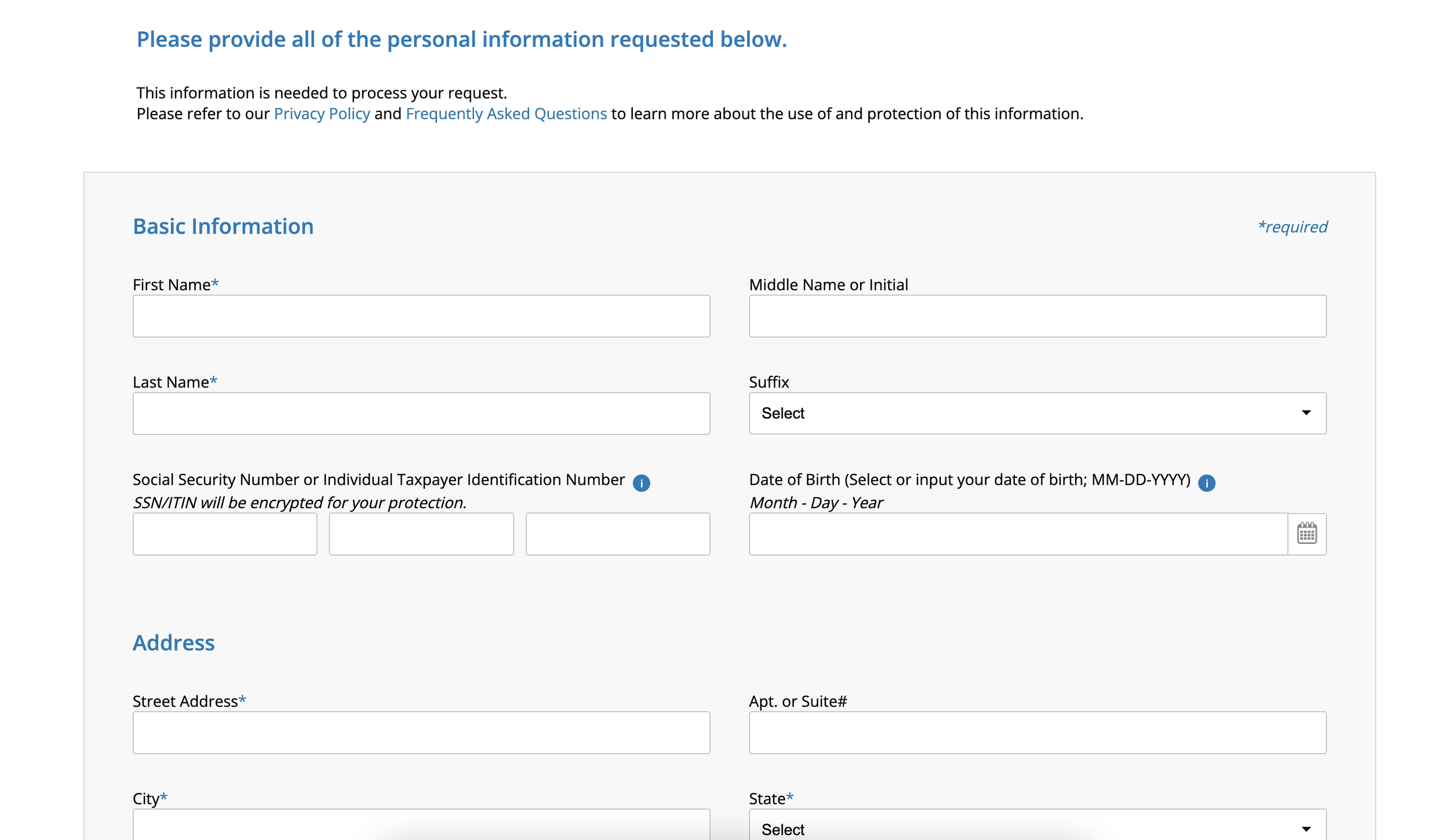Click the First Name input field
The image size is (1449, 840).
[421, 316]
